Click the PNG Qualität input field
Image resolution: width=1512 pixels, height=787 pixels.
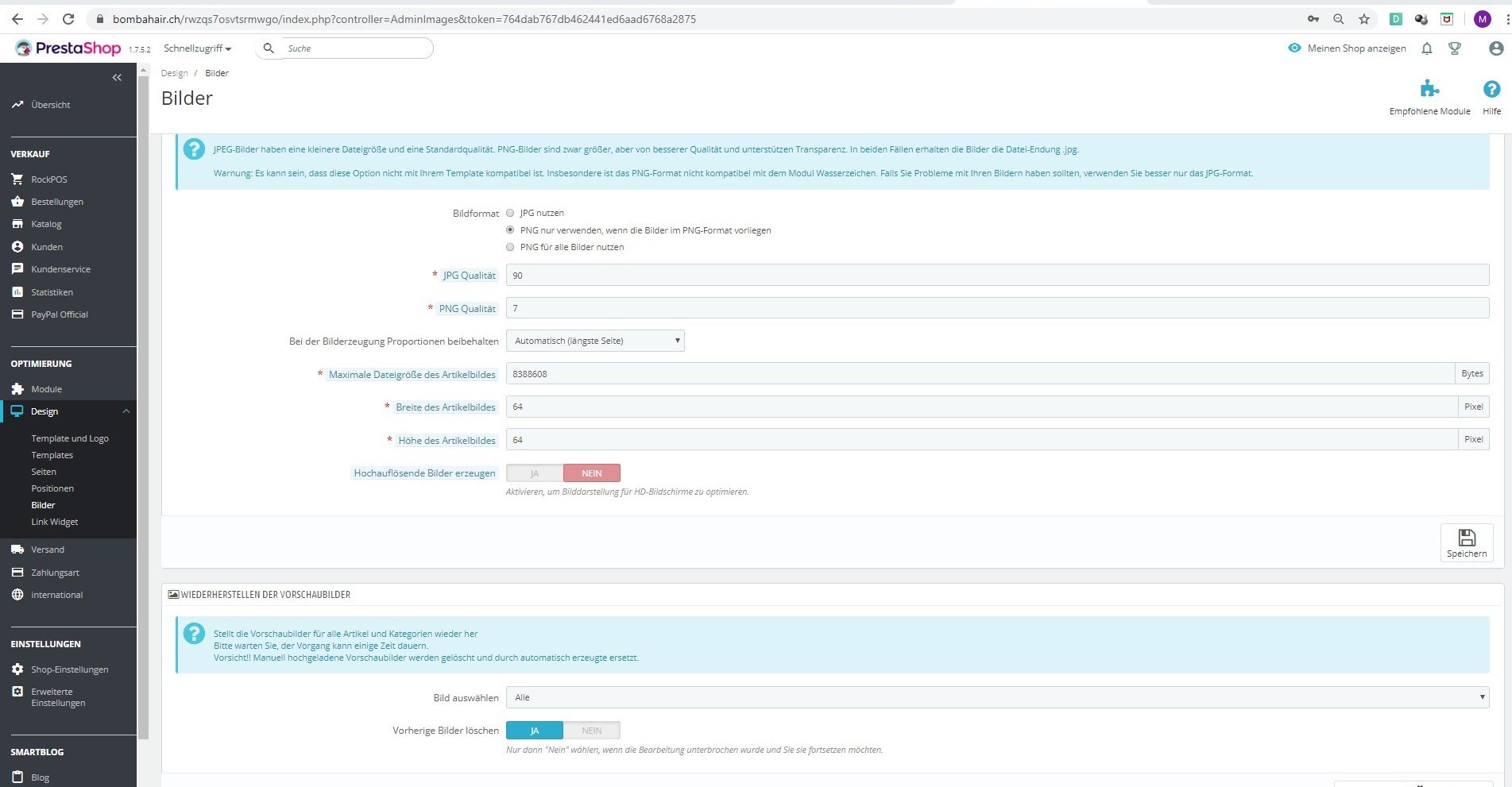coord(997,308)
